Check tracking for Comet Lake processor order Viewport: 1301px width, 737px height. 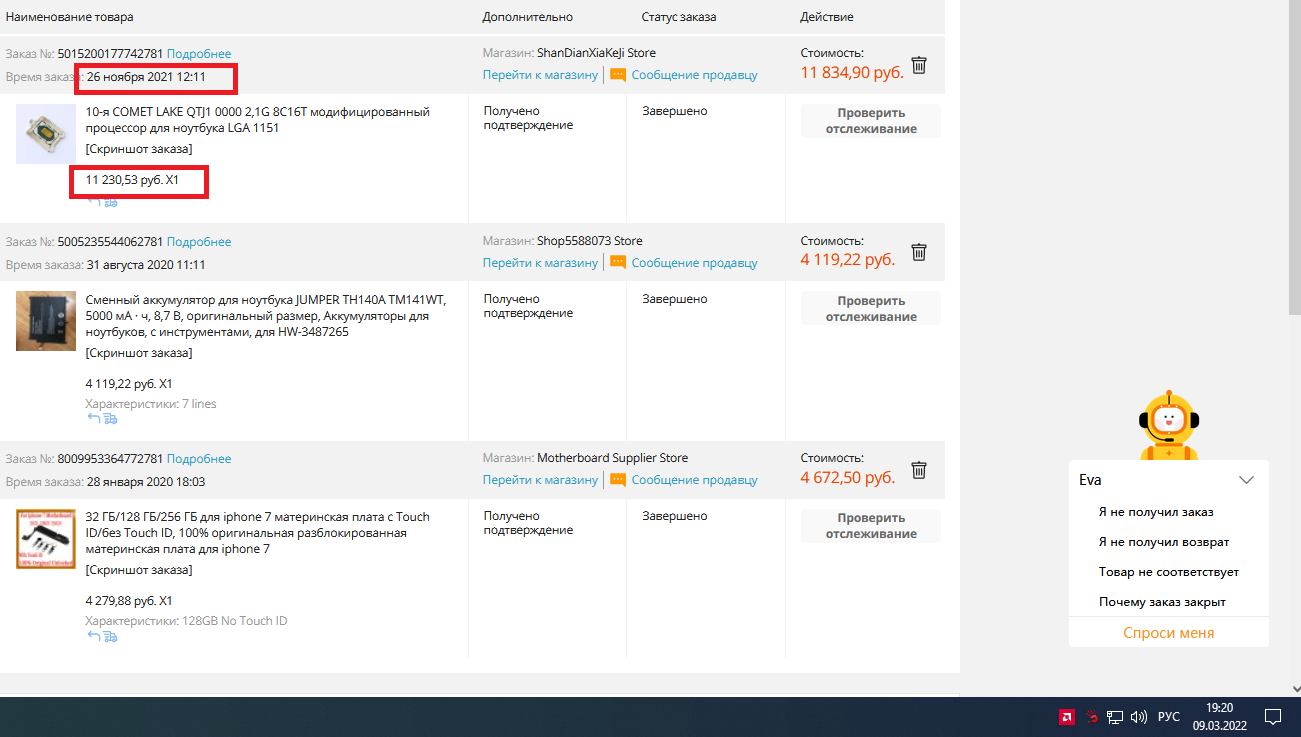(x=871, y=121)
